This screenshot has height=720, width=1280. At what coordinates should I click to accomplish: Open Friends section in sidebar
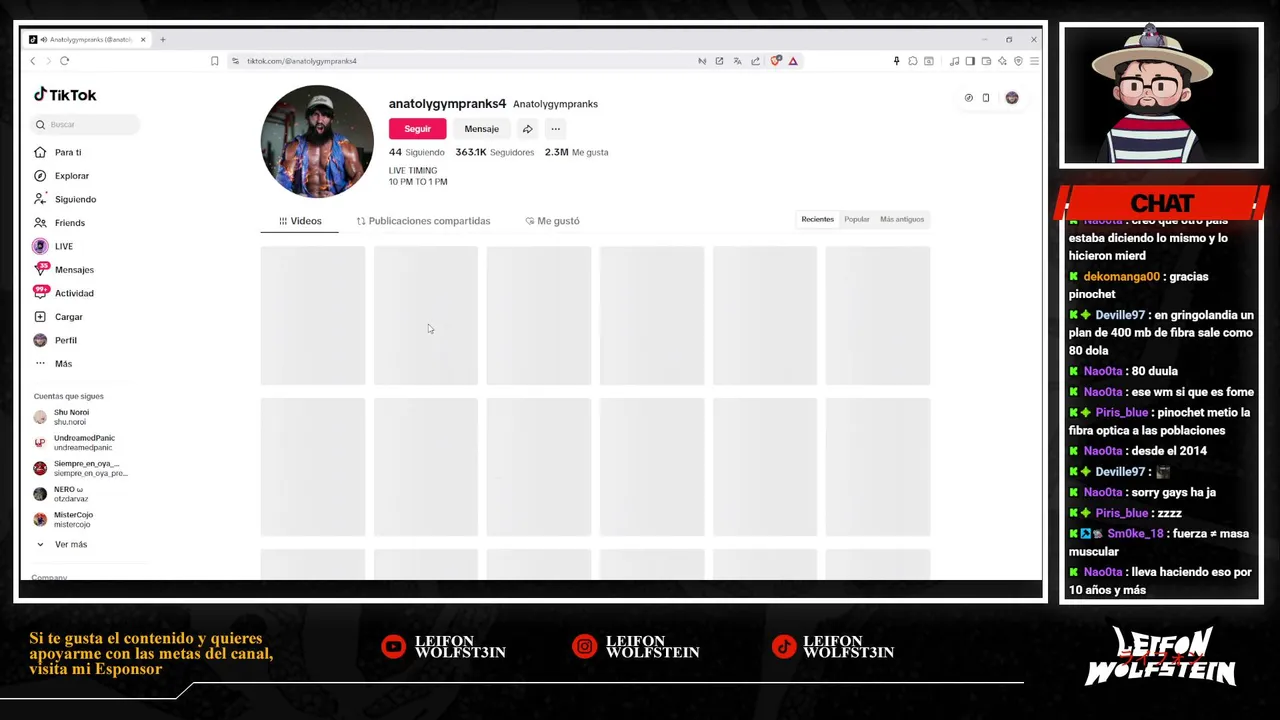[60, 223]
